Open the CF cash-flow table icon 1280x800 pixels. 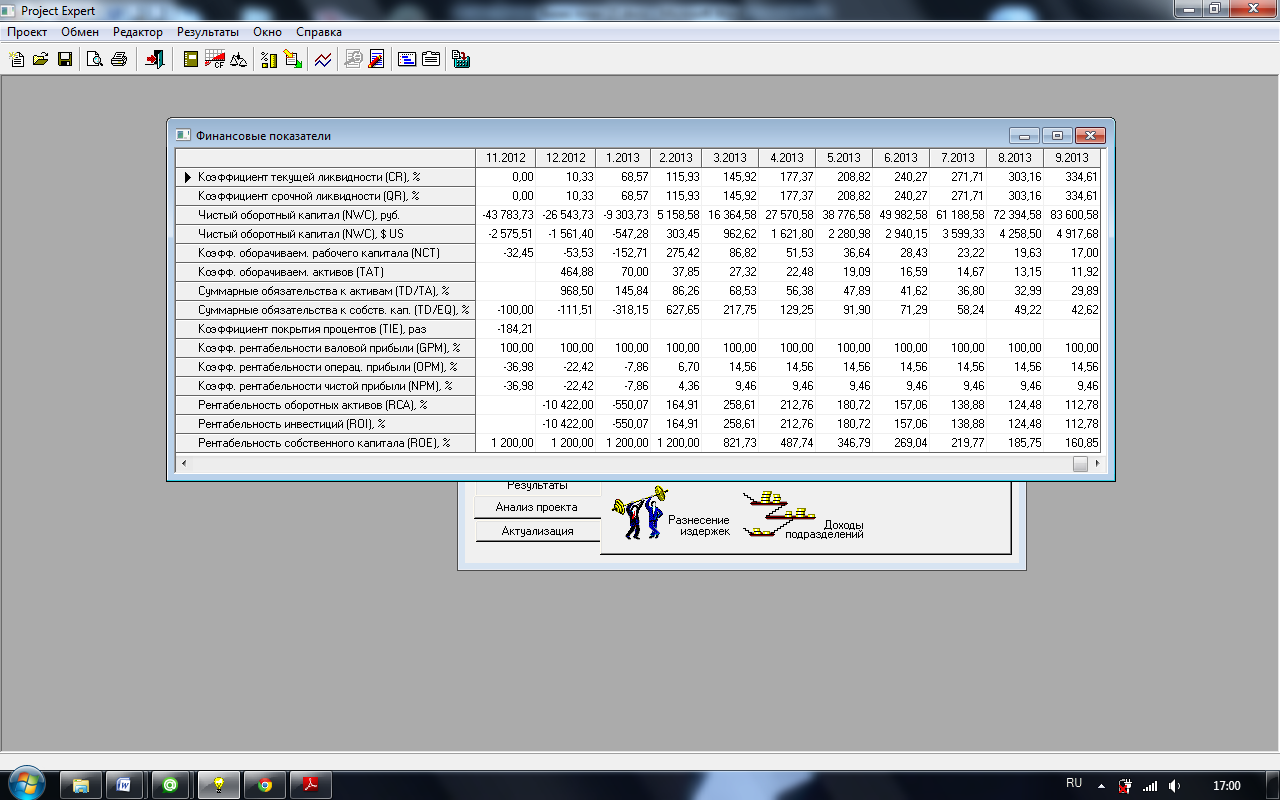point(214,59)
